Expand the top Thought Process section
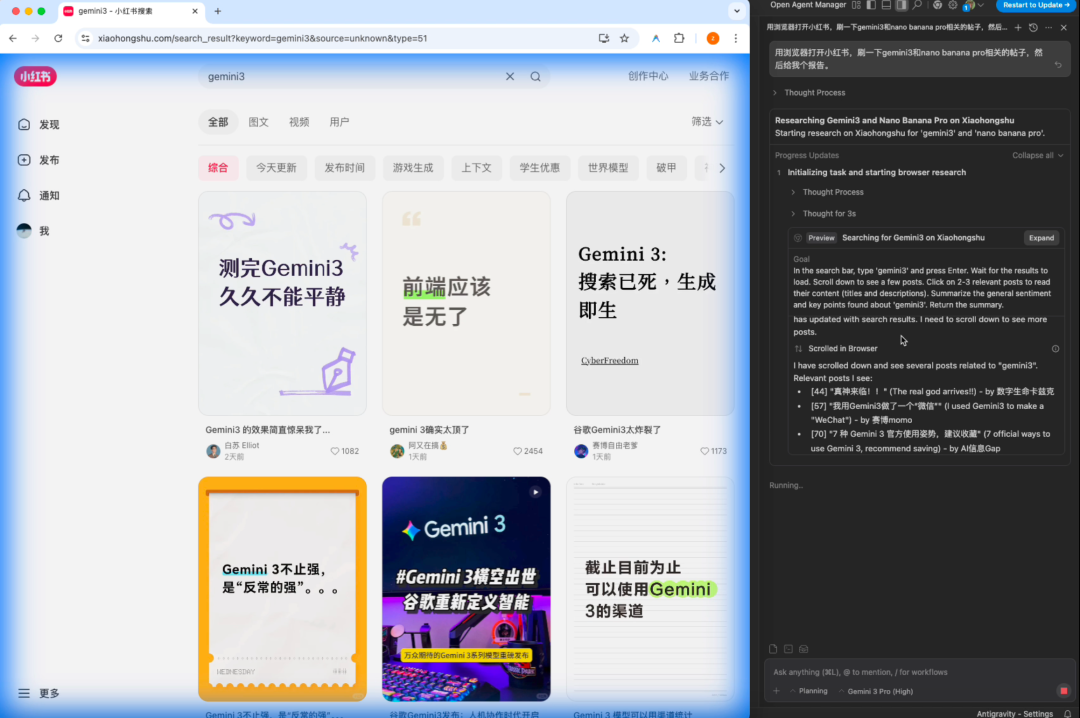This screenshot has width=1080, height=718. pyautogui.click(x=814, y=93)
